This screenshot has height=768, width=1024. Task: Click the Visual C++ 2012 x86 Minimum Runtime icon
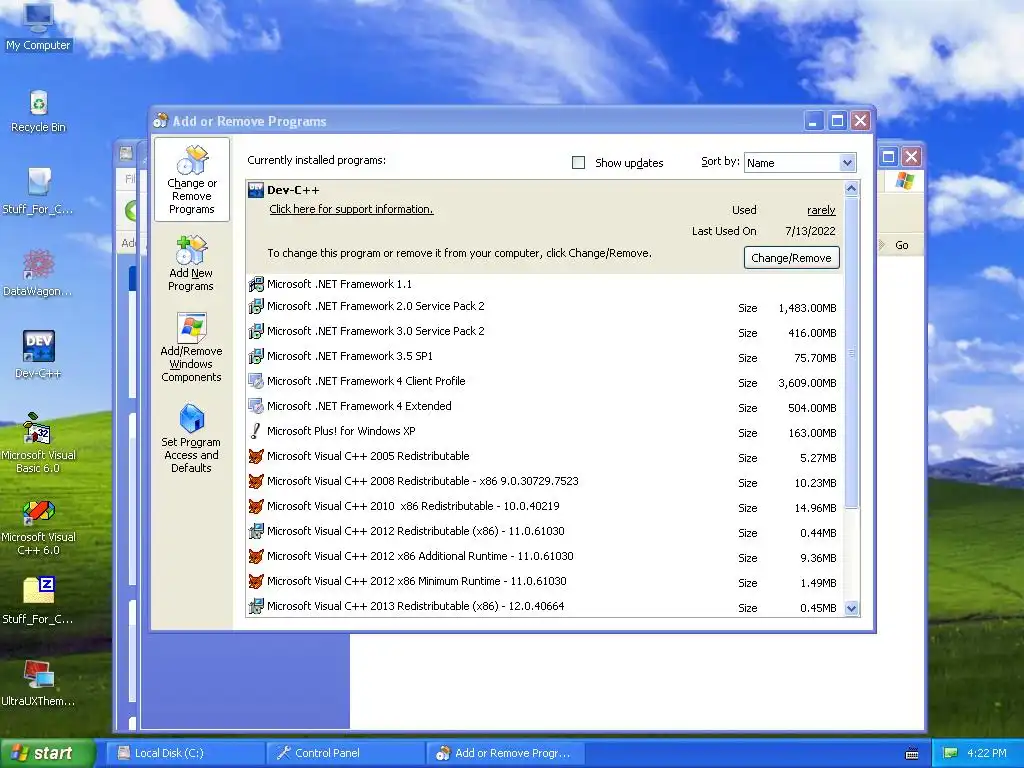click(x=256, y=581)
